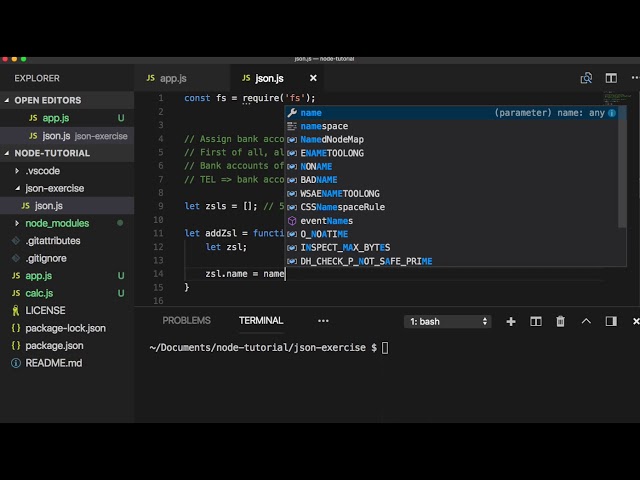Pick the O_NOATIME suggestion
The image size is (640, 480).
pos(451,234)
